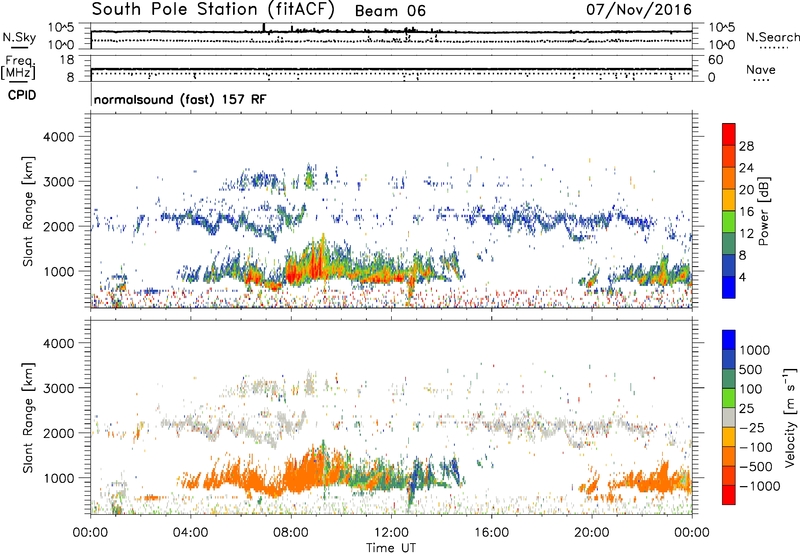Click the '60' Nave axis tick
The height and width of the screenshot is (554, 800).
point(715,60)
